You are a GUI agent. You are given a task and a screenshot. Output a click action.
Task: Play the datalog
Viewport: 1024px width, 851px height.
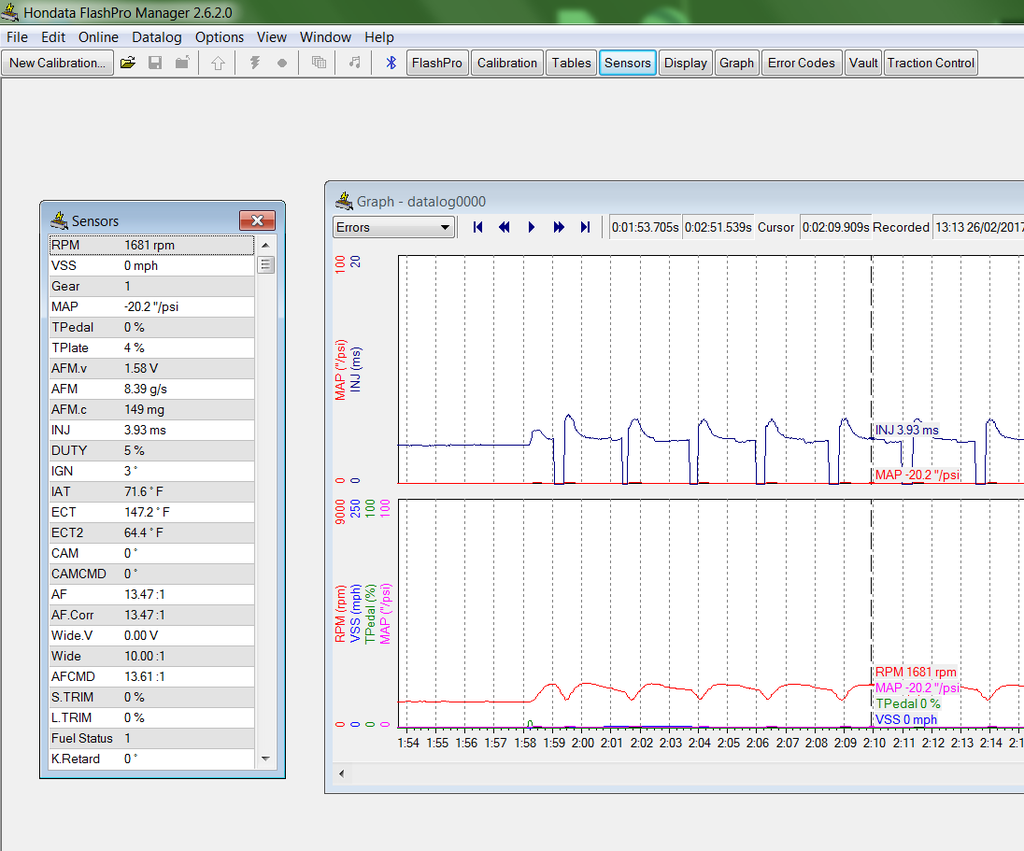531,227
